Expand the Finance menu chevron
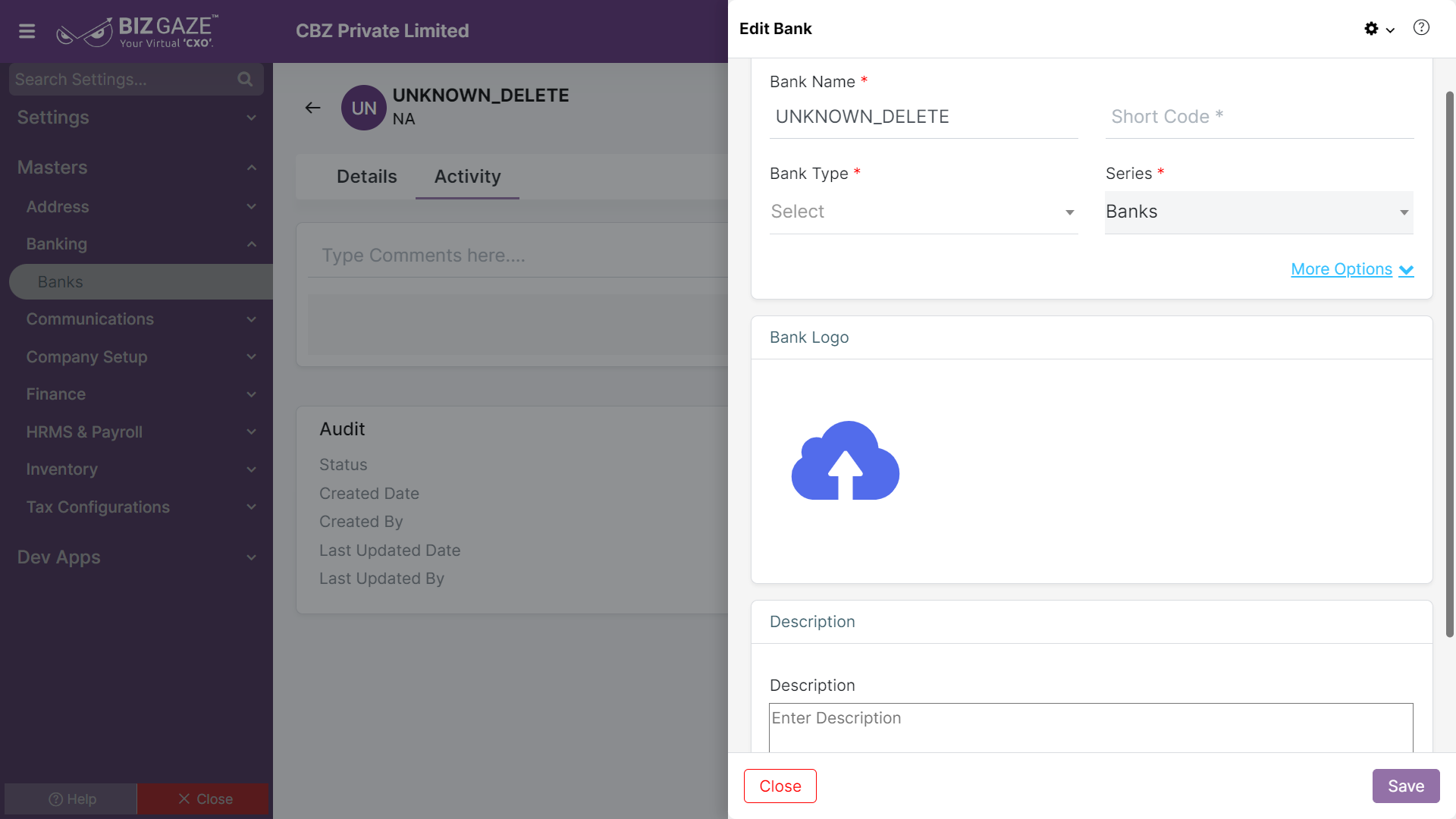The image size is (1456, 819). coord(252,394)
